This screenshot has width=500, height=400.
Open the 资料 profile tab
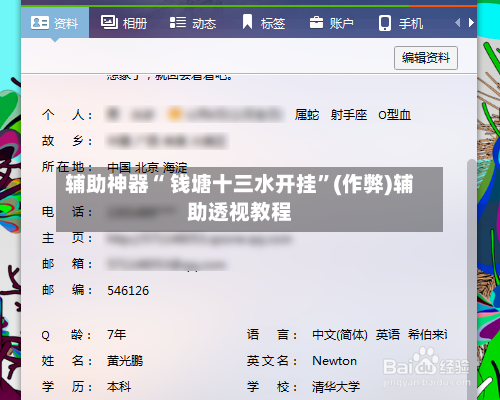point(55,23)
